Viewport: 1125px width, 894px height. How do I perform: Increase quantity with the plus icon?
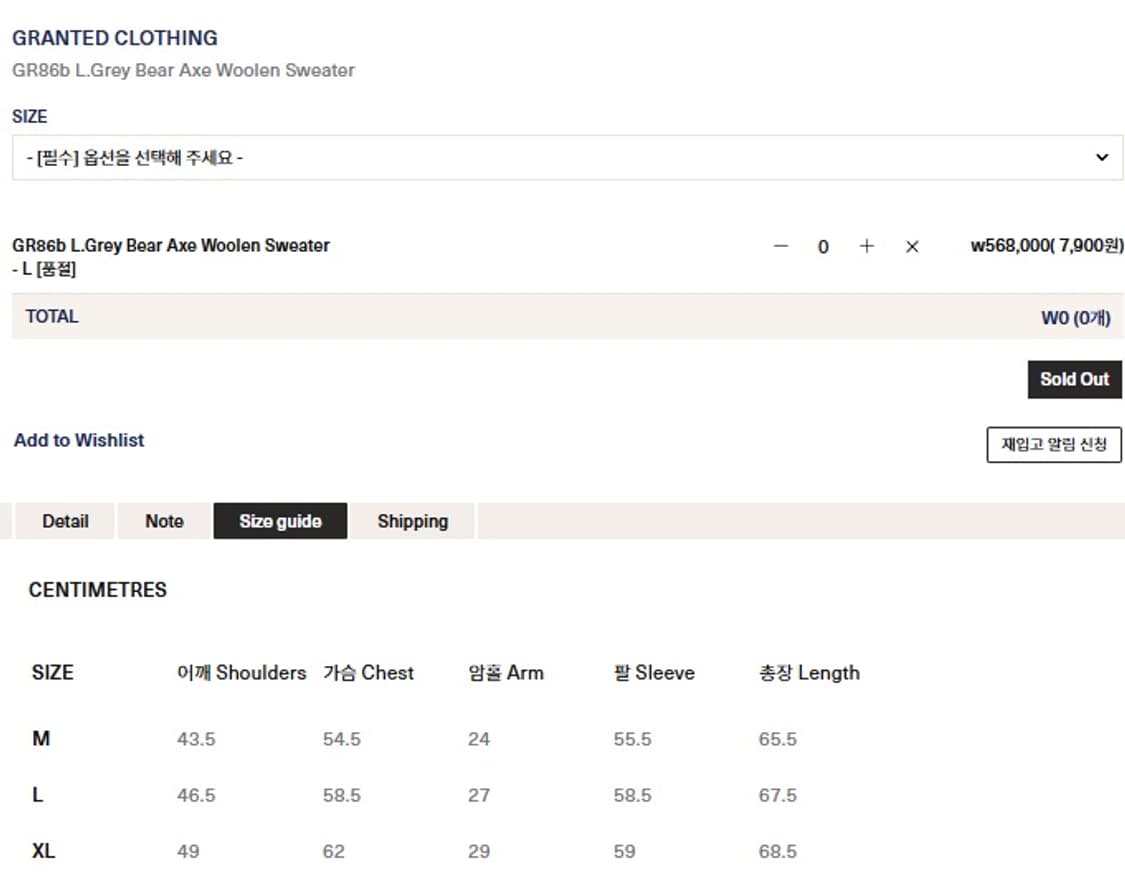tap(866, 246)
